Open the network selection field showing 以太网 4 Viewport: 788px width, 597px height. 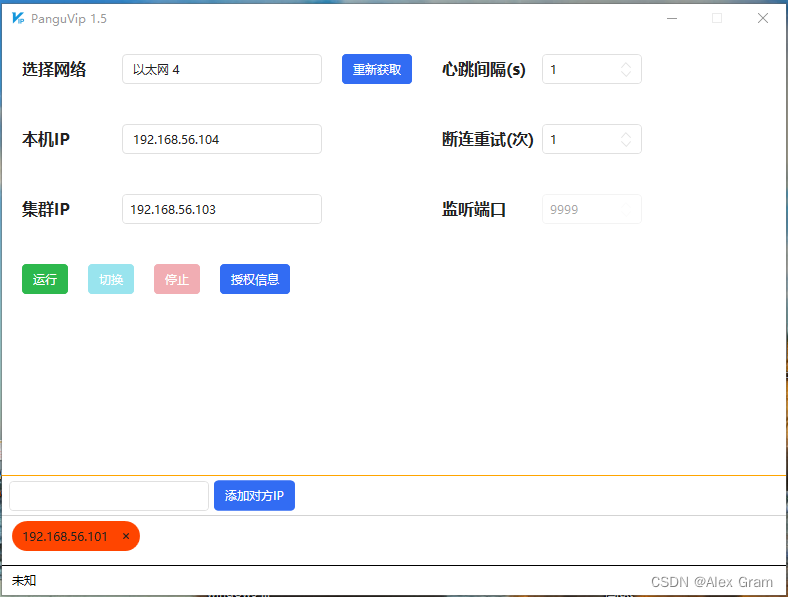tap(222, 69)
